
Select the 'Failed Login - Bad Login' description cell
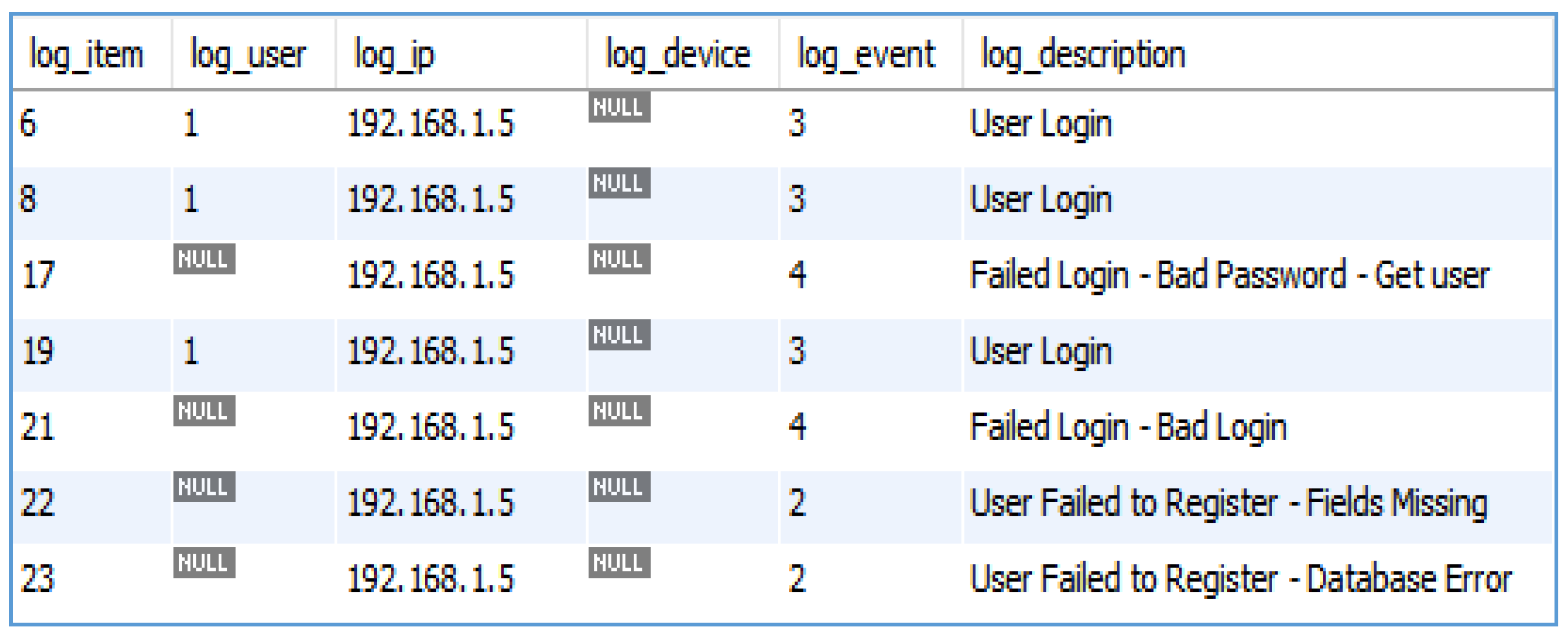(x=1128, y=427)
